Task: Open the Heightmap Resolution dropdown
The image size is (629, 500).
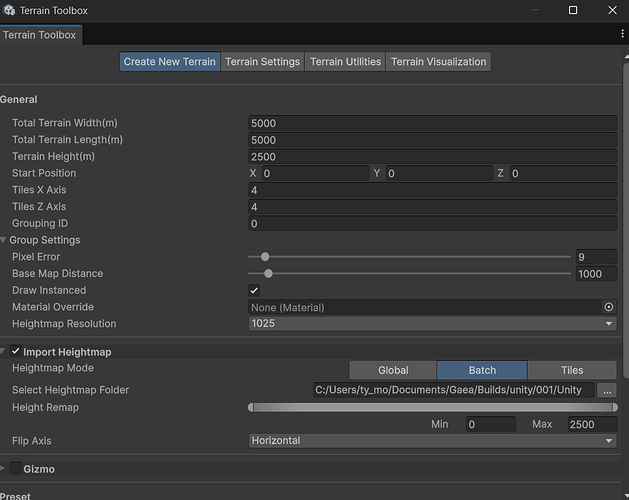Action: pyautogui.click(x=432, y=323)
